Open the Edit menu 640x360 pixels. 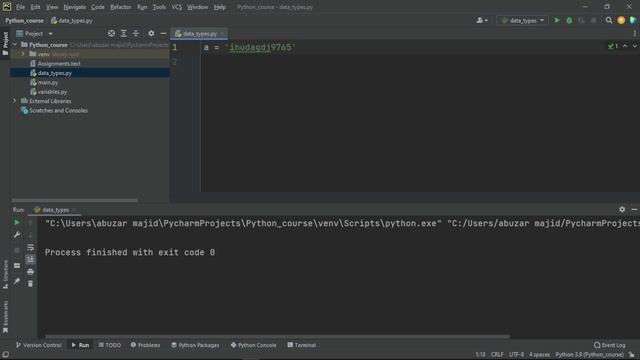click(36, 7)
